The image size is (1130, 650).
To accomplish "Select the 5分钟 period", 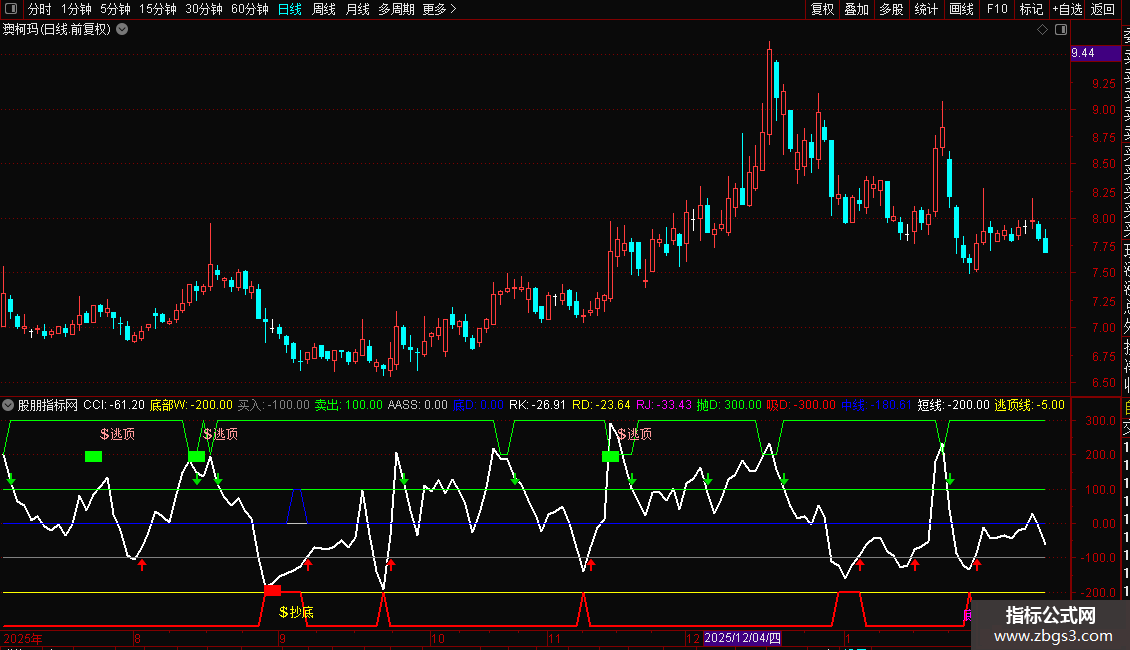I will [115, 9].
